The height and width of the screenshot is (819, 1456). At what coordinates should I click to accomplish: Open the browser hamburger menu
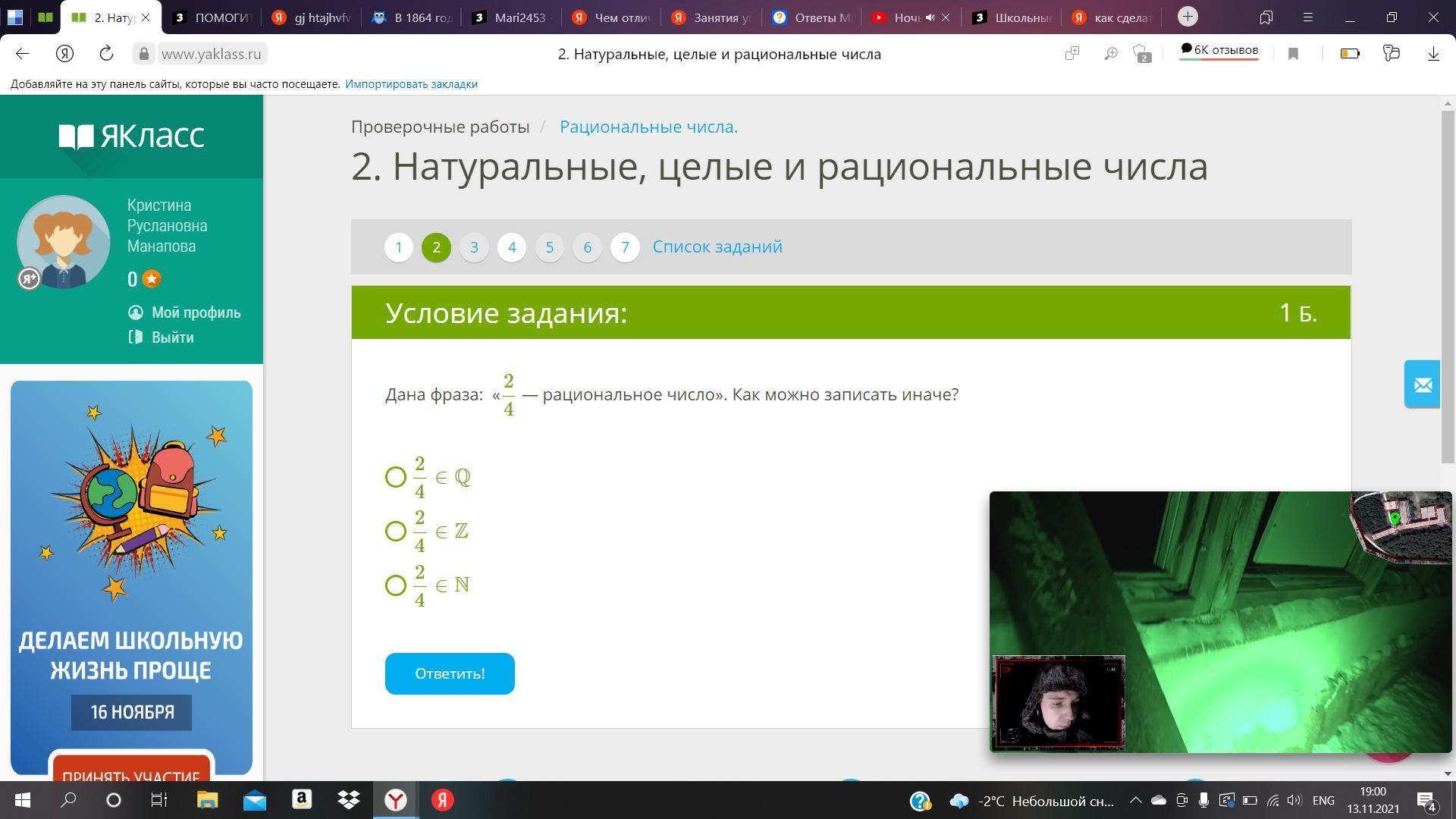[x=1308, y=17]
